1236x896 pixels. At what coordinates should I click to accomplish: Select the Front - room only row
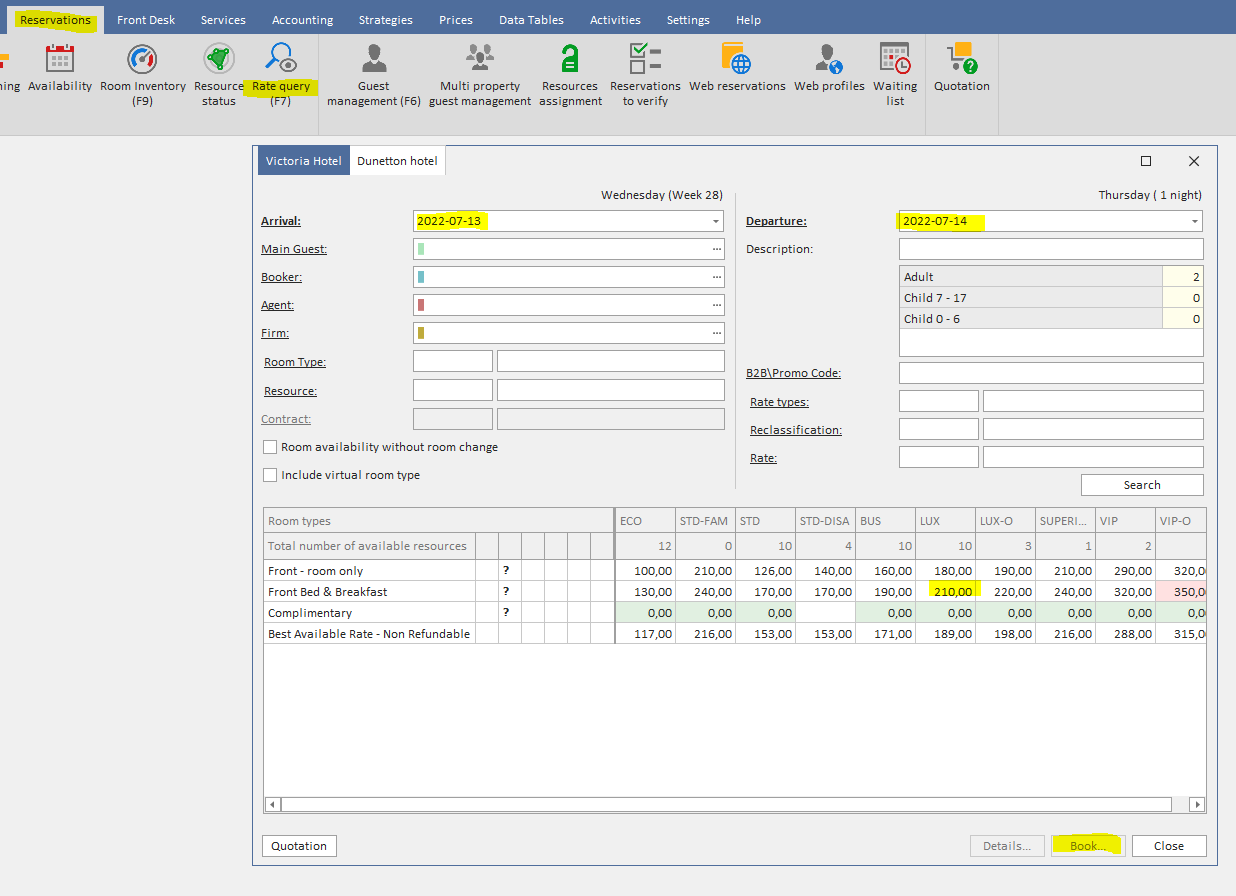(735, 571)
